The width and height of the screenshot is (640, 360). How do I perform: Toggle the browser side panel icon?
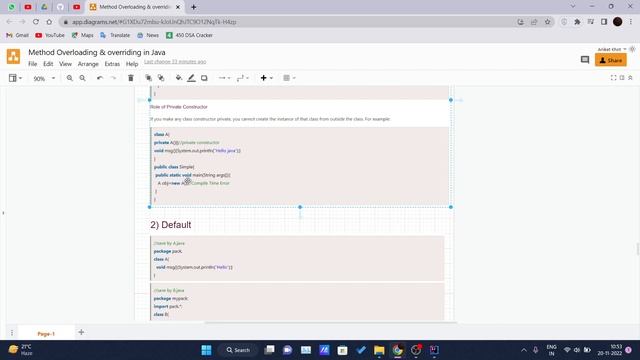pyautogui.click(x=604, y=22)
